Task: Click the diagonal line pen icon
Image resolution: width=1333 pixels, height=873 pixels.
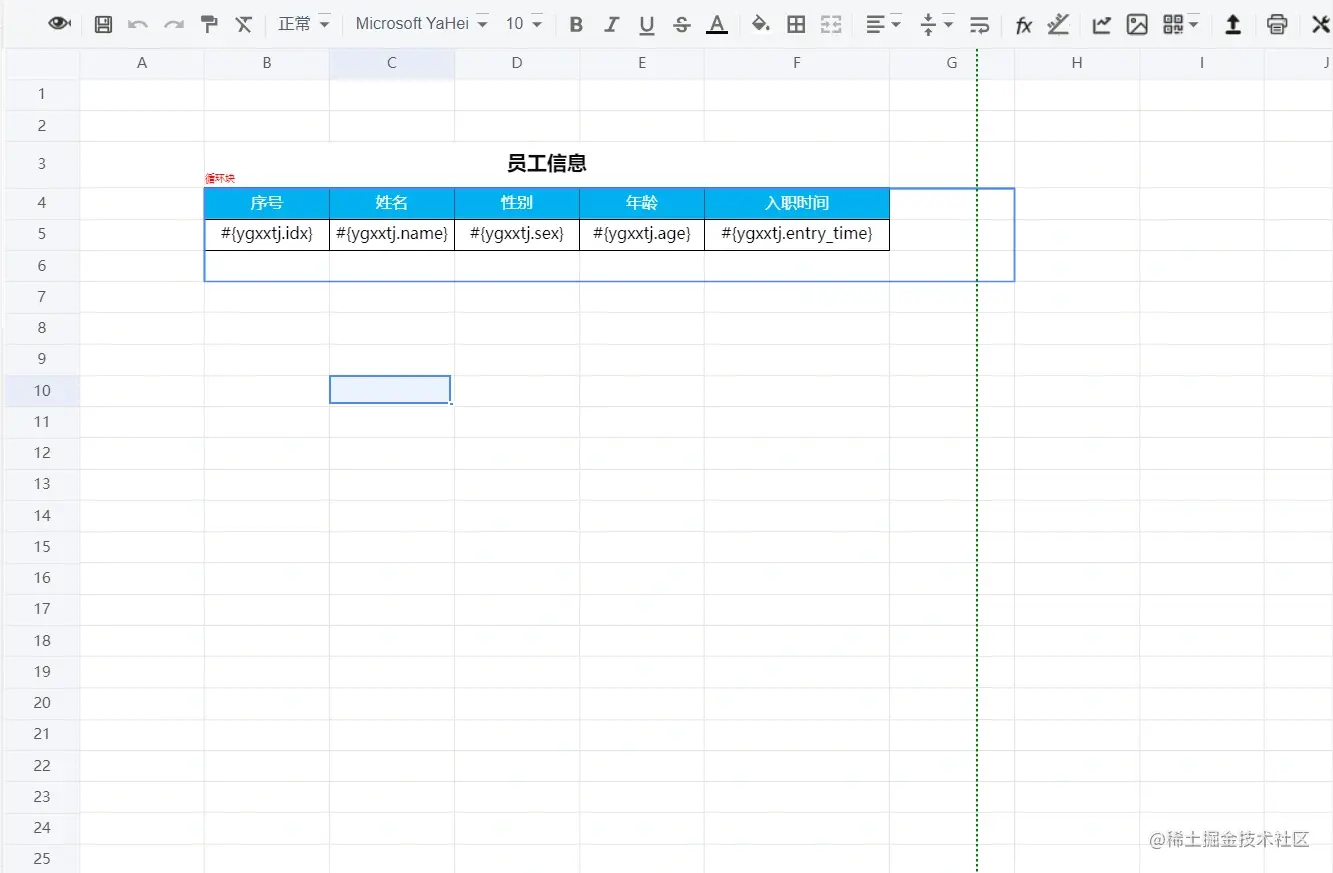Action: [1058, 24]
